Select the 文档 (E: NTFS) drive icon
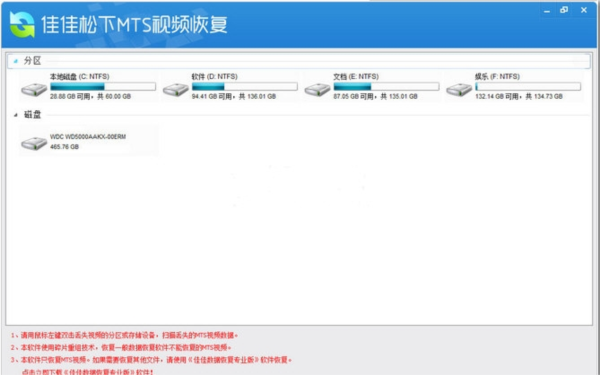The image size is (600, 375). coord(317,90)
